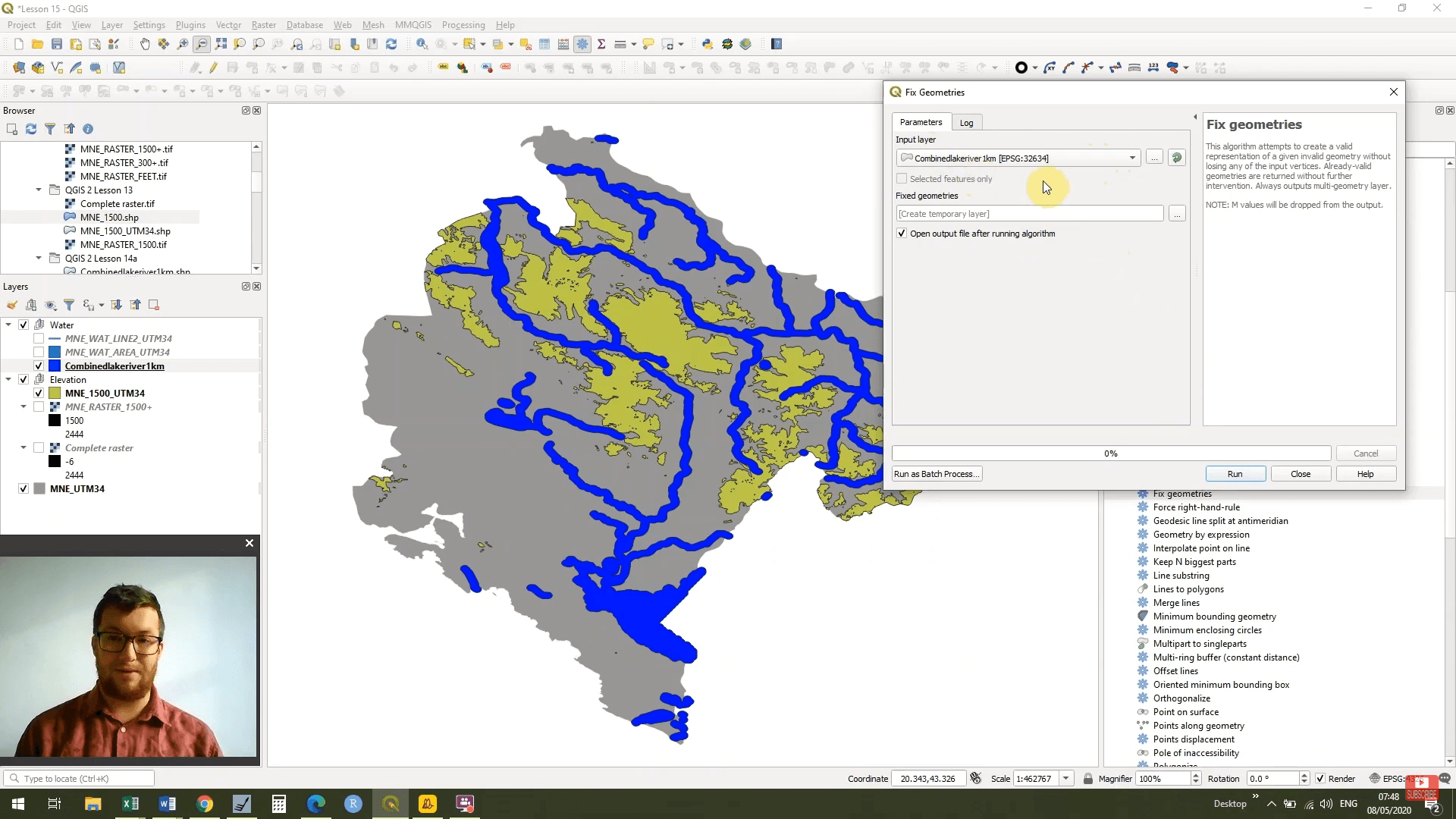
Task: Open the Plugins menu
Action: click(x=190, y=25)
